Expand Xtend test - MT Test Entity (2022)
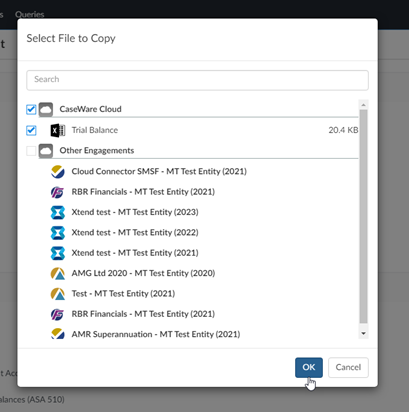 pyautogui.click(x=135, y=232)
